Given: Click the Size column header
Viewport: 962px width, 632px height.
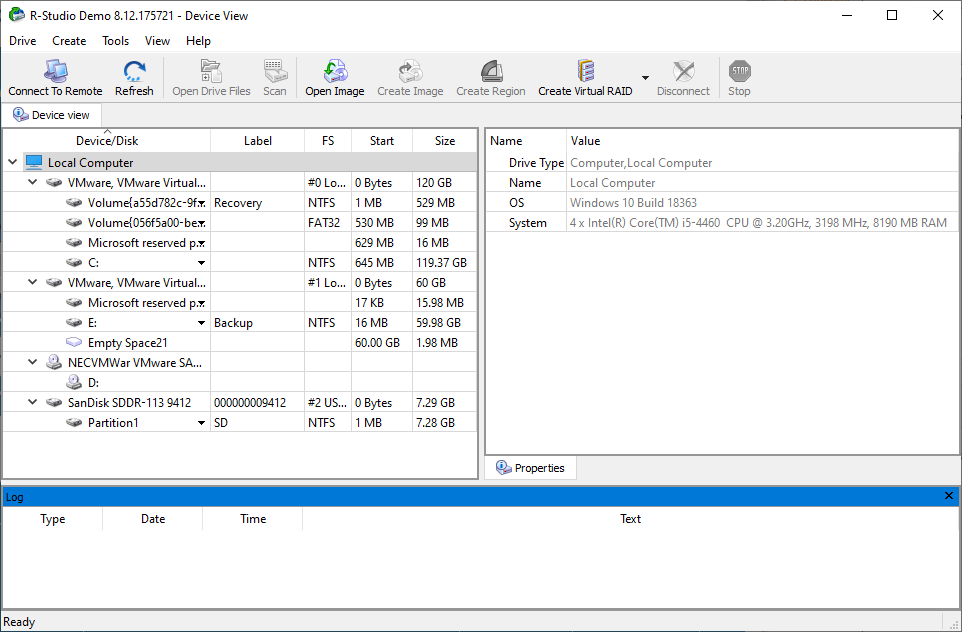Looking at the screenshot, I should point(445,141).
